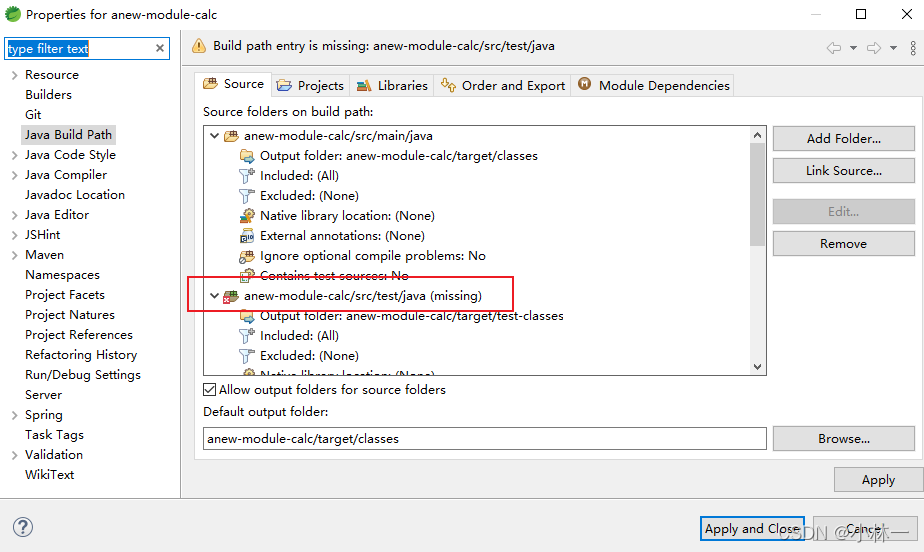This screenshot has width=924, height=552.
Task: Expand the Spring category
Action: tap(14, 415)
